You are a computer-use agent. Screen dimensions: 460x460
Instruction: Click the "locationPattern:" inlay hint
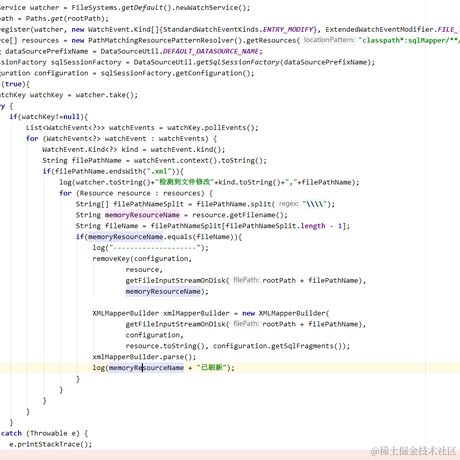click(x=329, y=40)
